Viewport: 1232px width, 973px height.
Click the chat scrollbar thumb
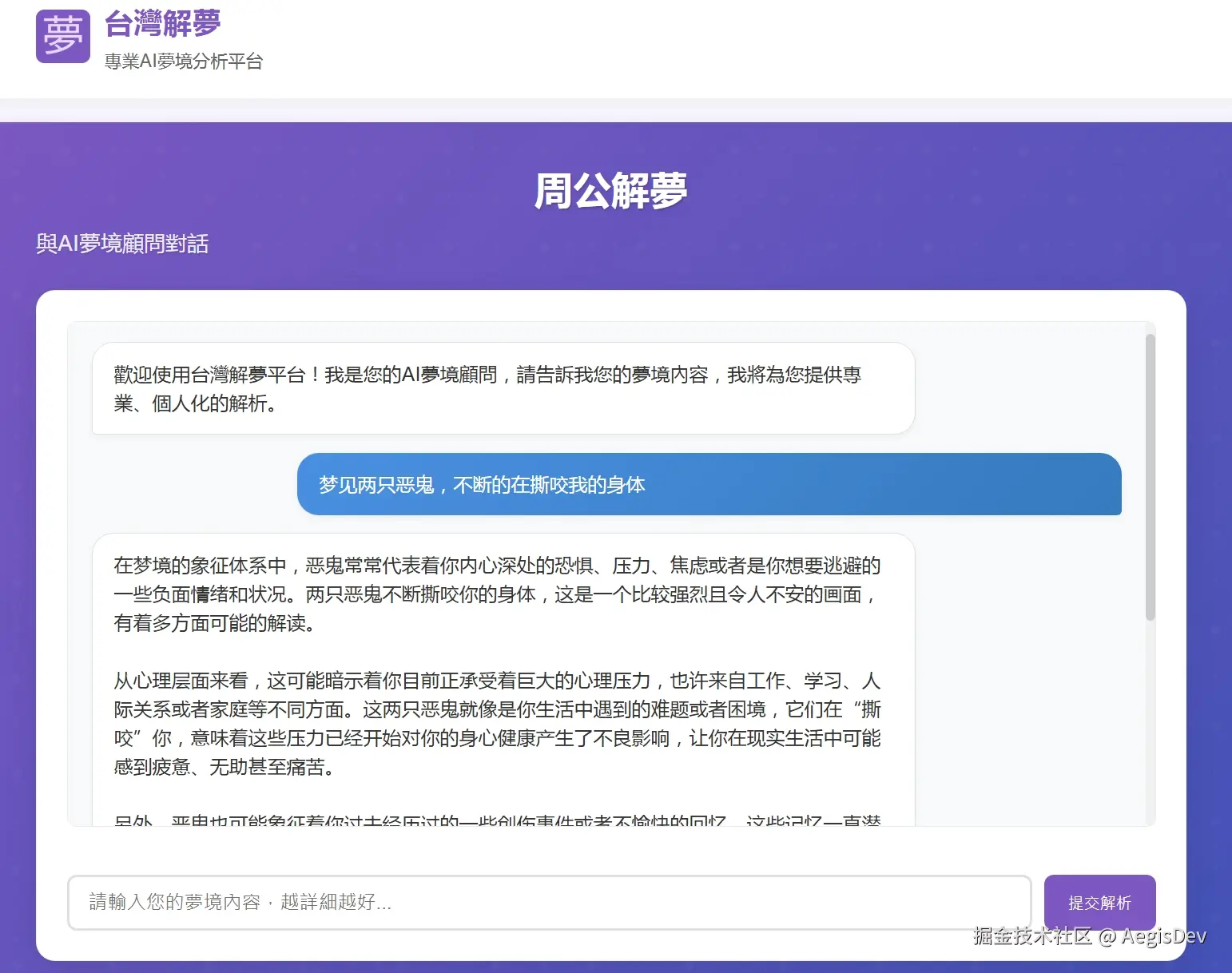click(x=1150, y=478)
